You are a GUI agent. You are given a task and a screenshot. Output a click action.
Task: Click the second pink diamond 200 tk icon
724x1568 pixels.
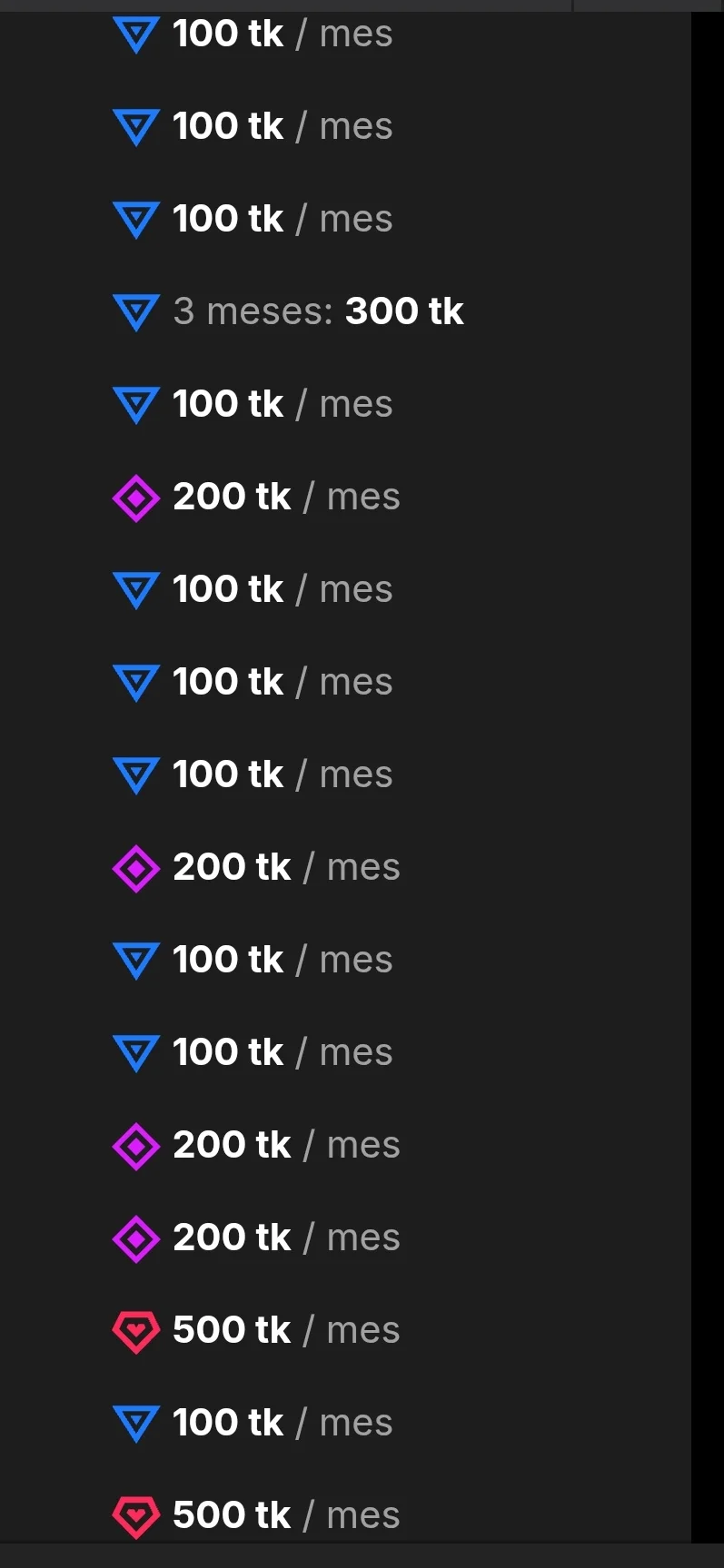tap(136, 868)
